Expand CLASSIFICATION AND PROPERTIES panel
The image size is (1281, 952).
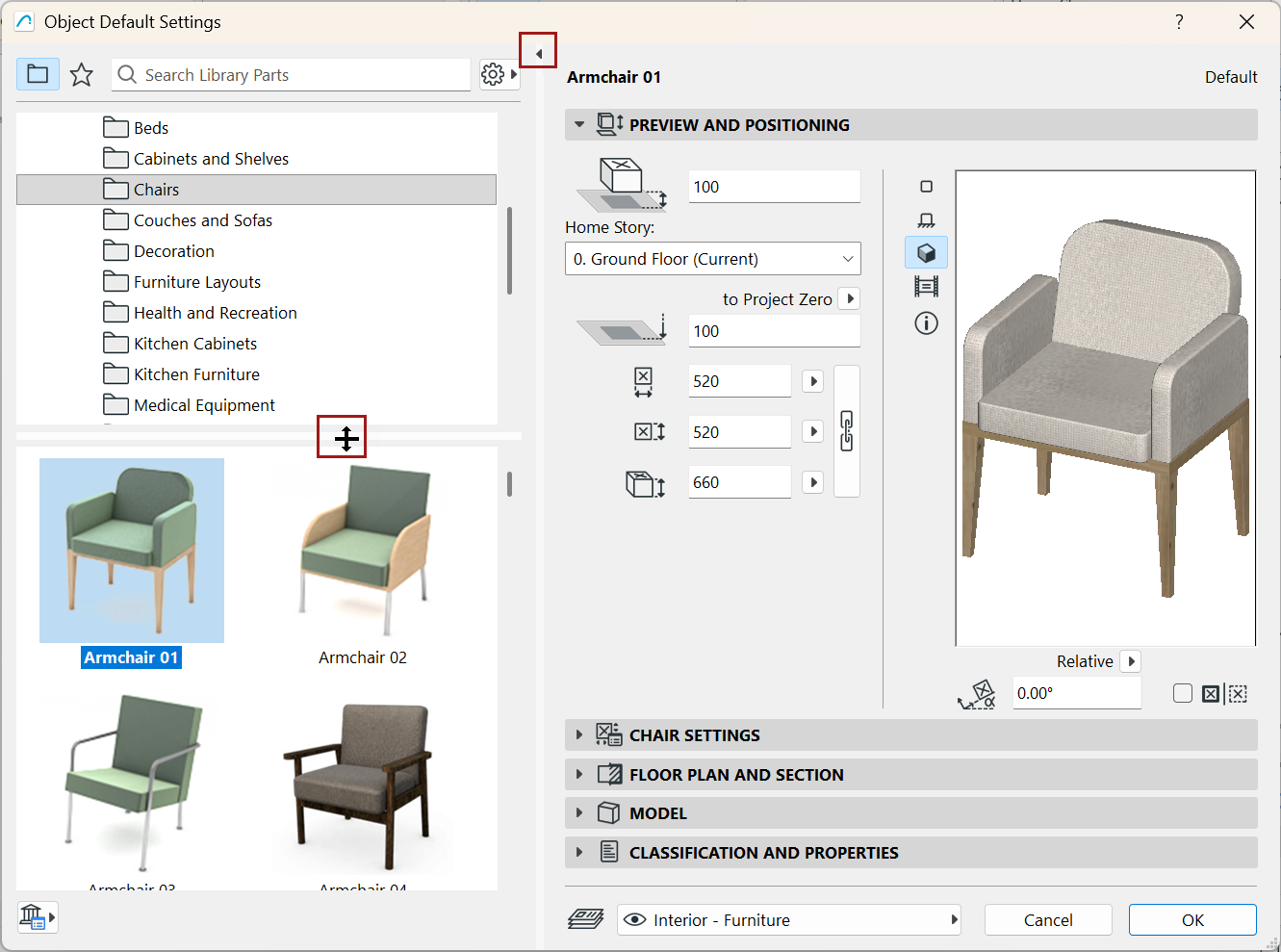tap(910, 852)
